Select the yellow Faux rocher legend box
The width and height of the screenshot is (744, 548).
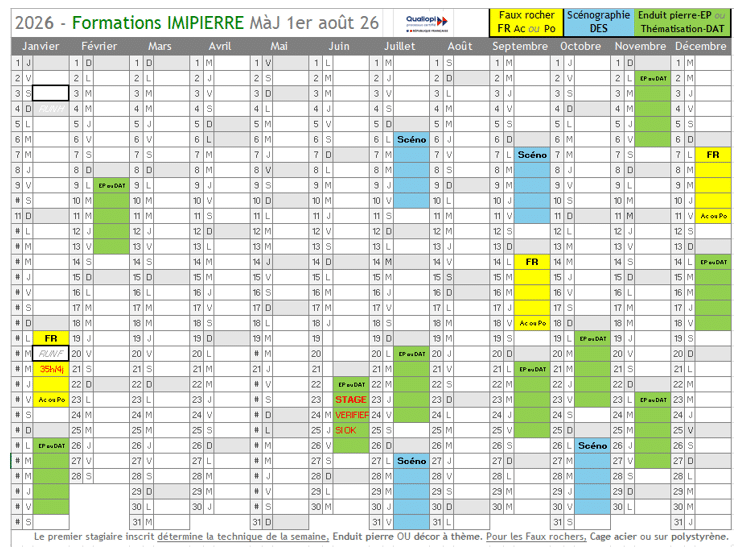[526, 22]
